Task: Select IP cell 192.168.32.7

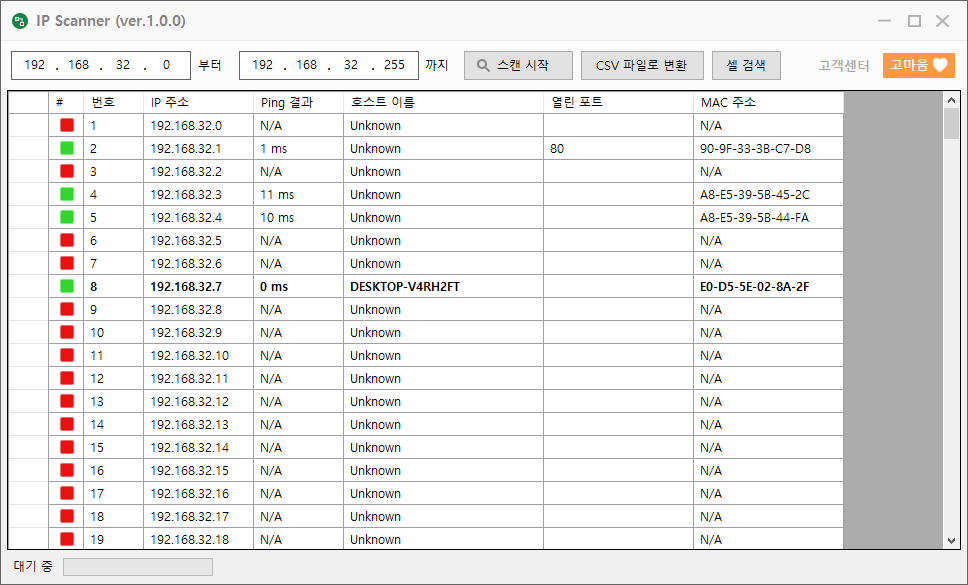Action: [198, 286]
